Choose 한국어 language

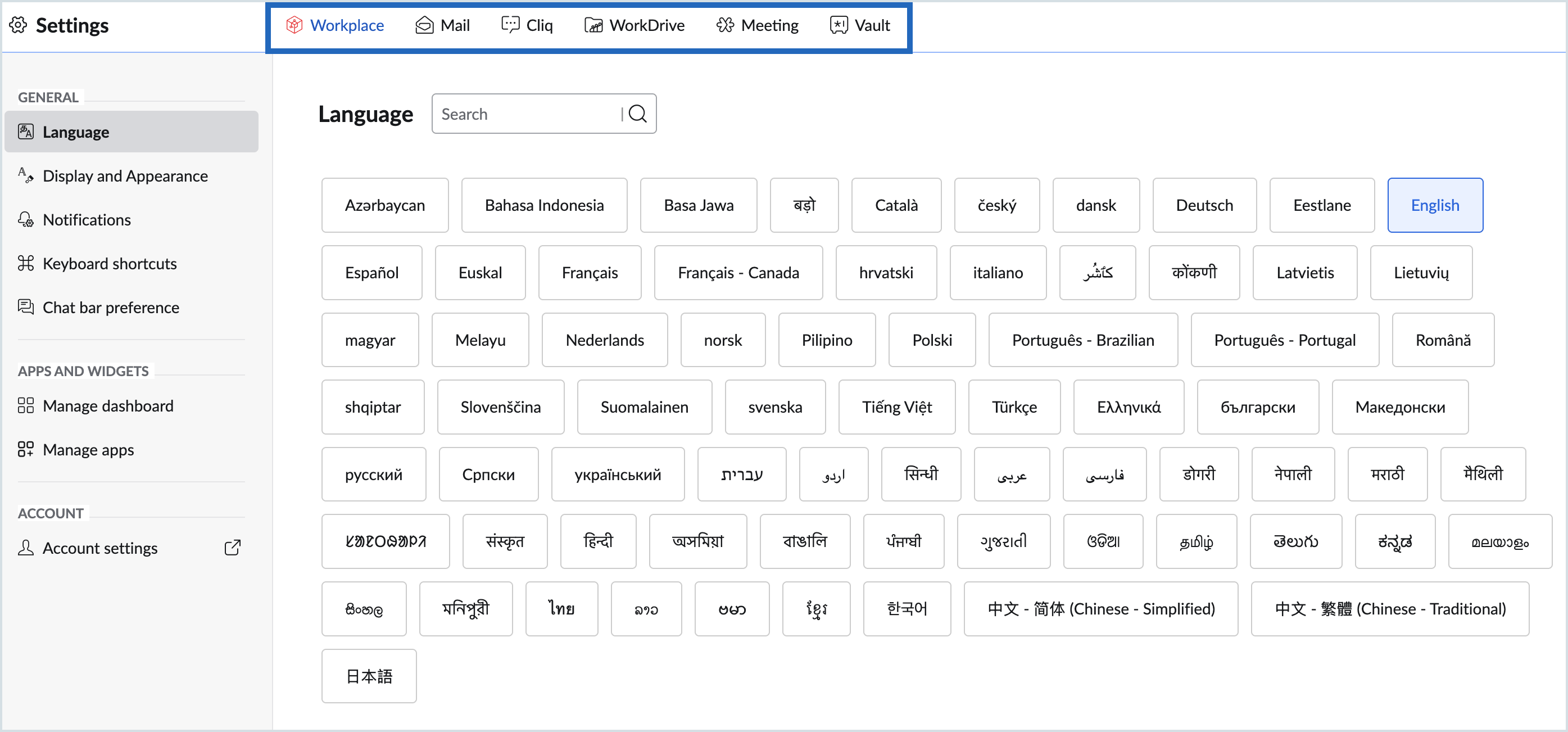pyautogui.click(x=907, y=609)
